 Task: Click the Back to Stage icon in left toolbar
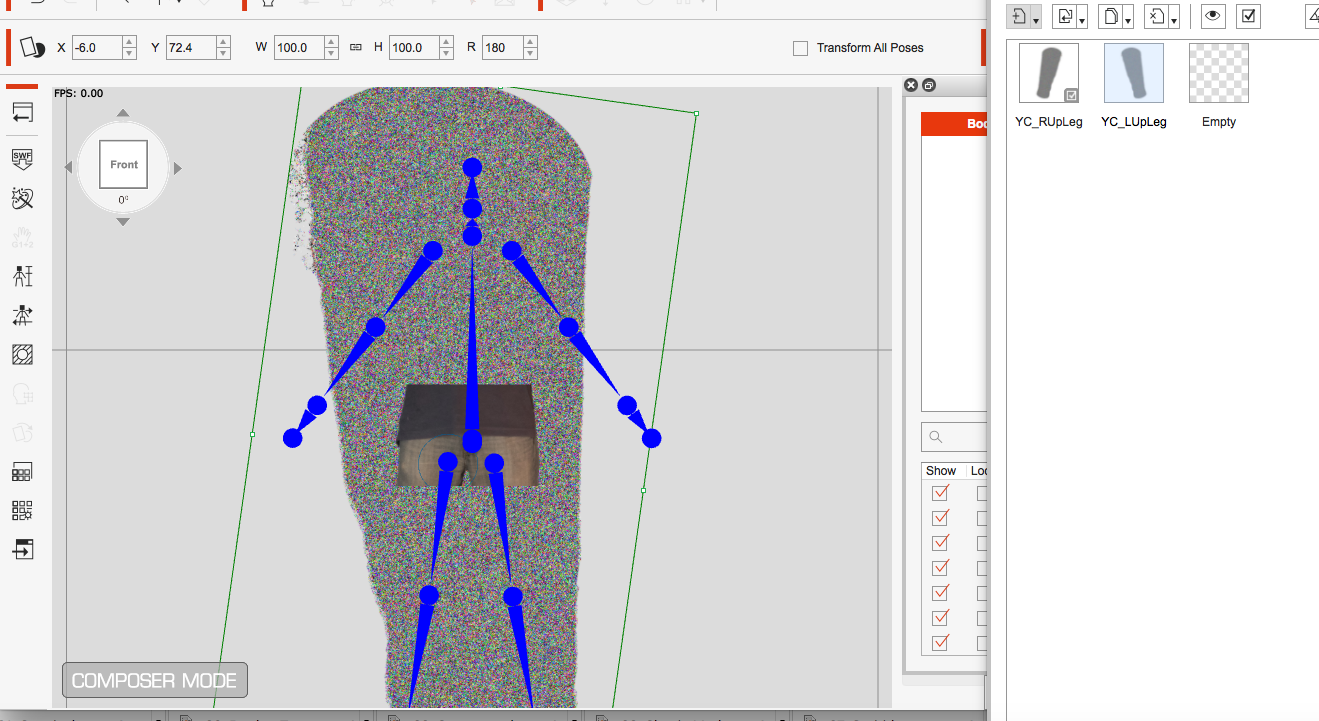[22, 112]
